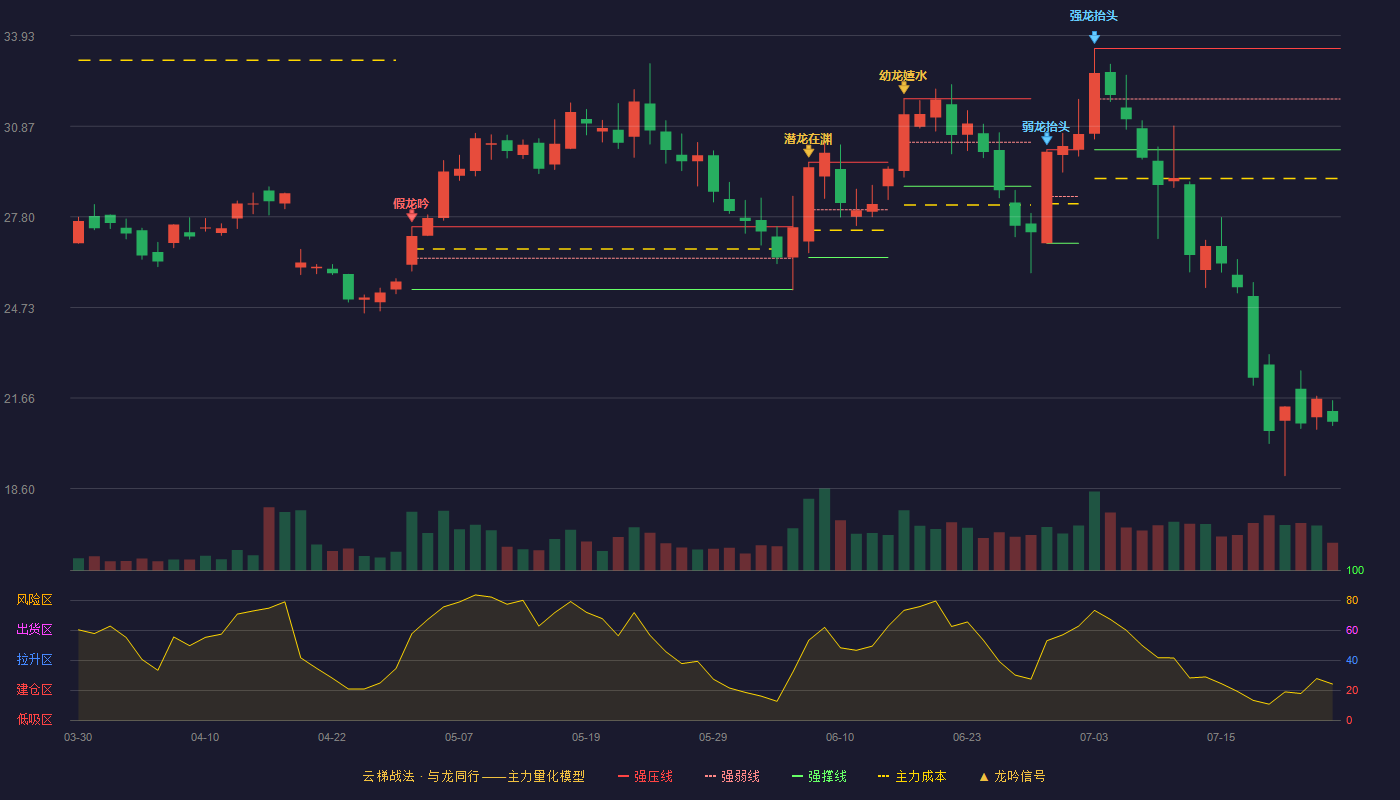Click the magenta 60 indicator scale value
The width and height of the screenshot is (1400, 800).
[x=1352, y=630]
